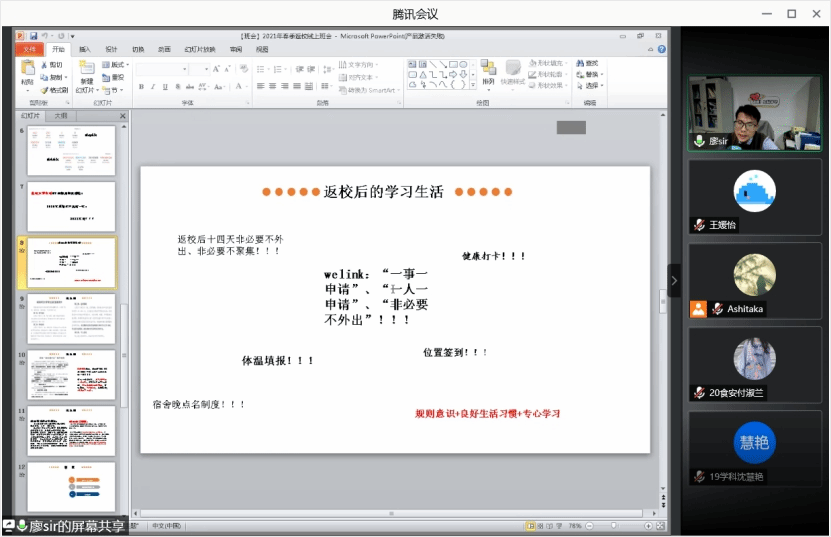This screenshot has width=831, height=537.
Task: Open the Select dropdown in Editing group
Action: pyautogui.click(x=592, y=86)
